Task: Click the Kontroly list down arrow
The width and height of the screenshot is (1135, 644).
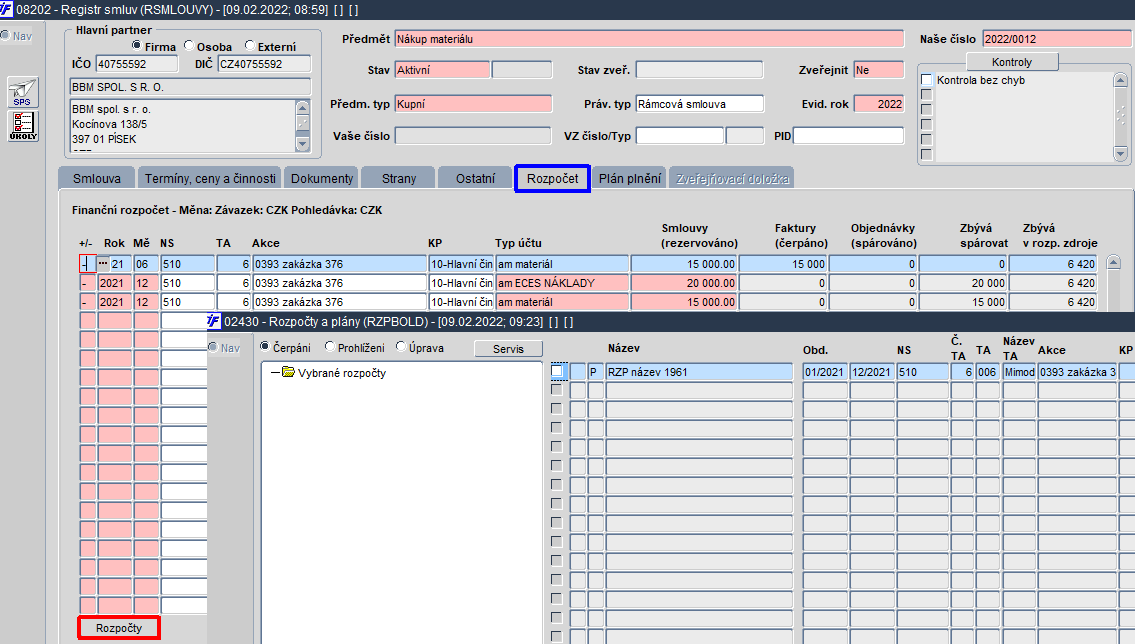Action: pyautogui.click(x=1121, y=153)
